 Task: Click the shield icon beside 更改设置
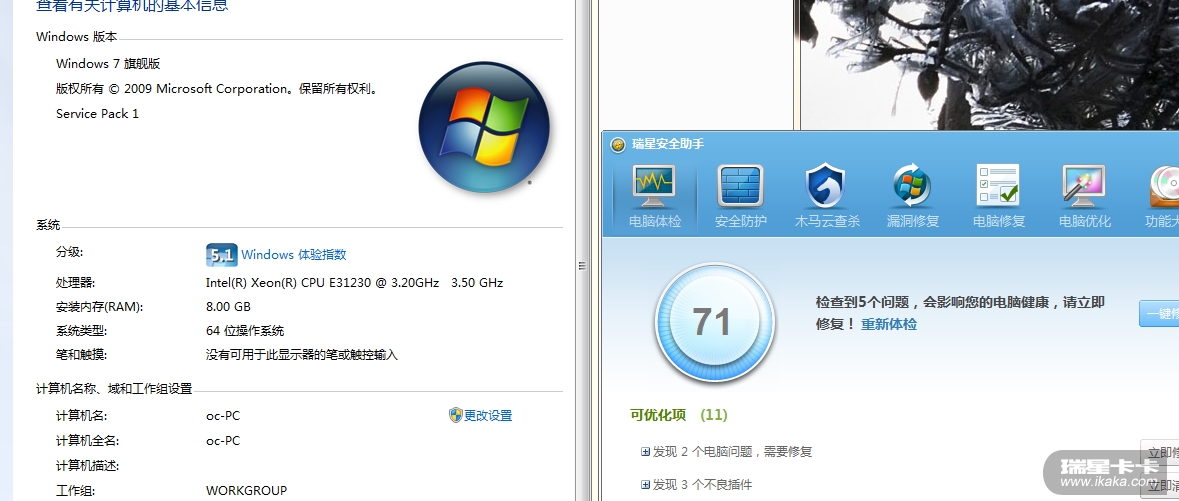pyautogui.click(x=456, y=415)
